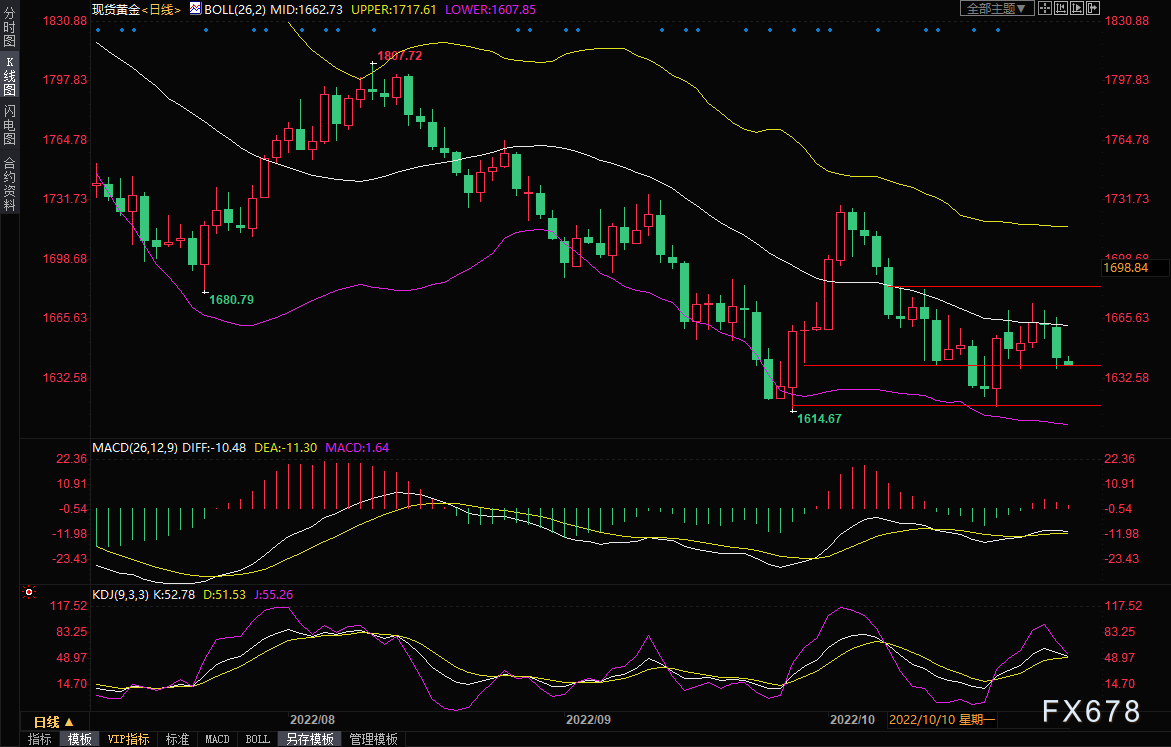Open the date field 2022/10/10 星期一
The height and width of the screenshot is (747, 1171).
pos(943,719)
